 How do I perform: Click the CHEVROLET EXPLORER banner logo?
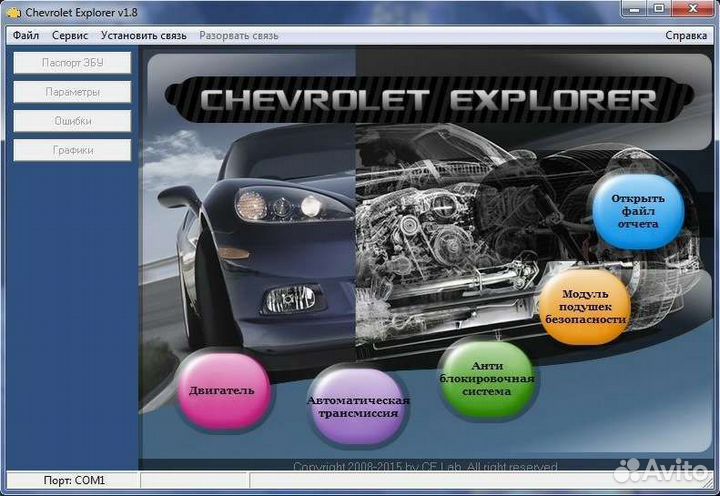(428, 100)
